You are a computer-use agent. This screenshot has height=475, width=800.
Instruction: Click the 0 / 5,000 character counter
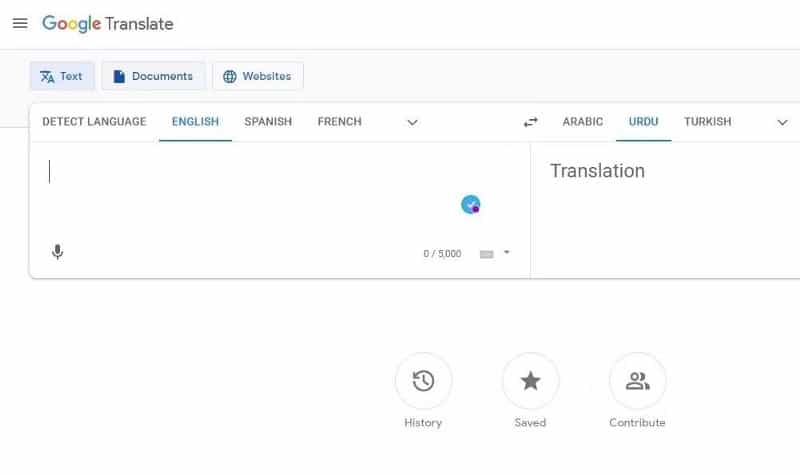coord(442,254)
